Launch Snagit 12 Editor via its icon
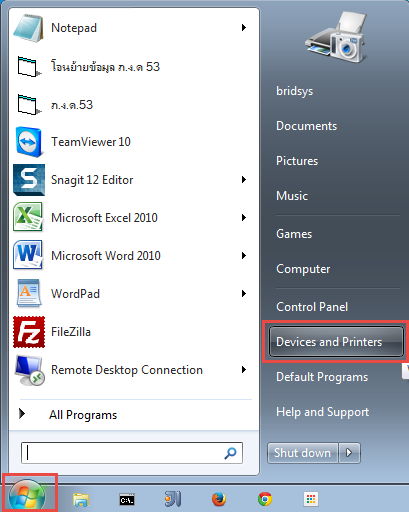The height and width of the screenshot is (512, 409). (29, 180)
